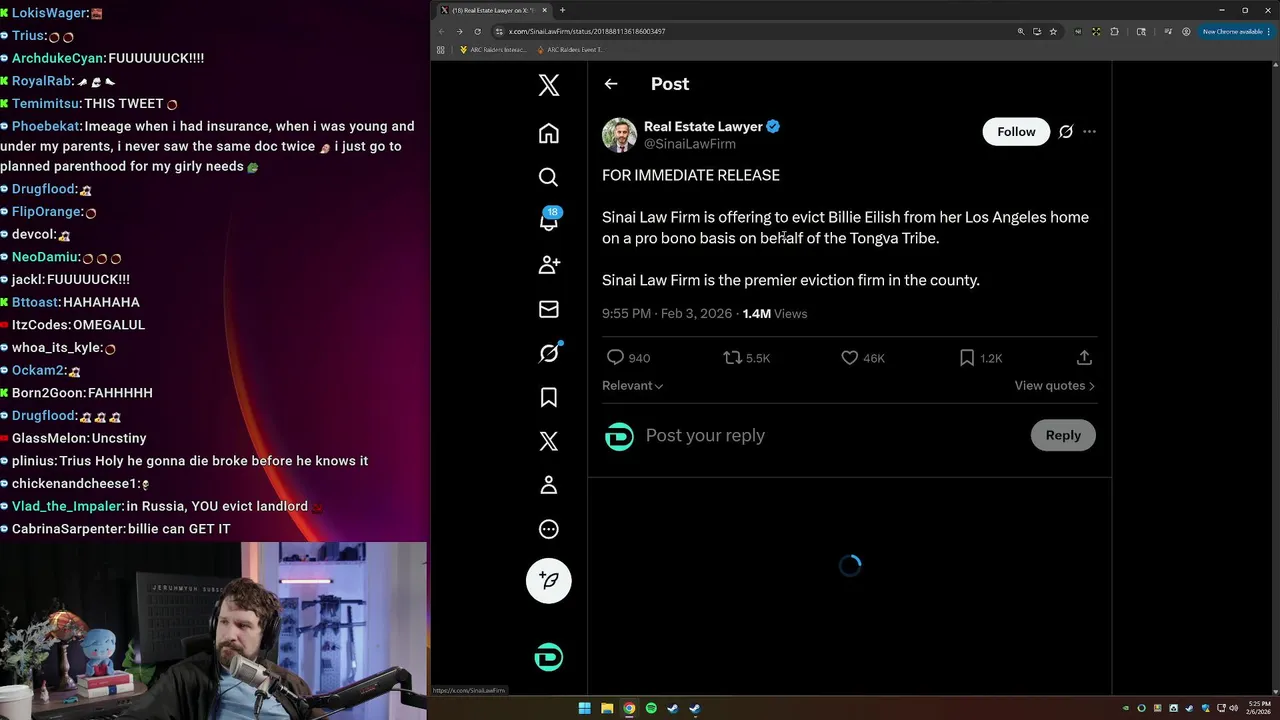Viewport: 1280px width, 720px height.
Task: Open Chrome extensions puzzle icon
Action: (x=1114, y=31)
